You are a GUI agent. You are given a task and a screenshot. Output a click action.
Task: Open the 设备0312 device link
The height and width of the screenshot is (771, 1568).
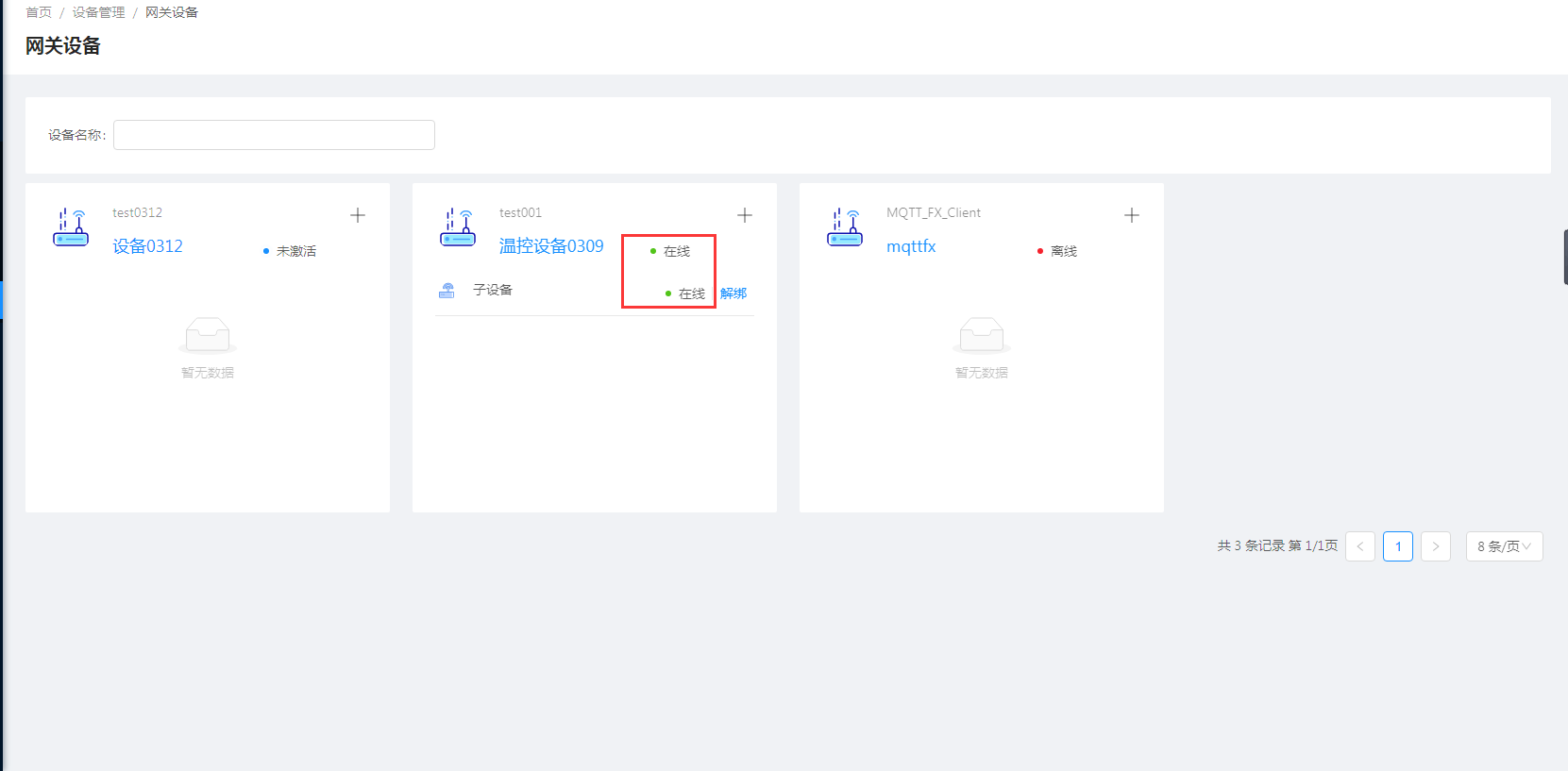click(x=147, y=246)
